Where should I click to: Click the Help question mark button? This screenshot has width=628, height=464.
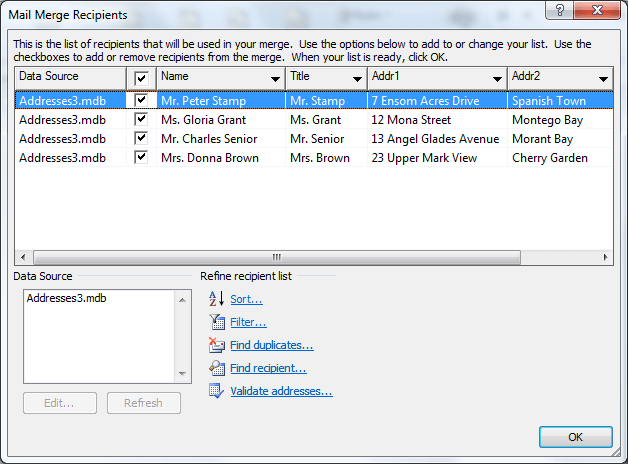[560, 10]
